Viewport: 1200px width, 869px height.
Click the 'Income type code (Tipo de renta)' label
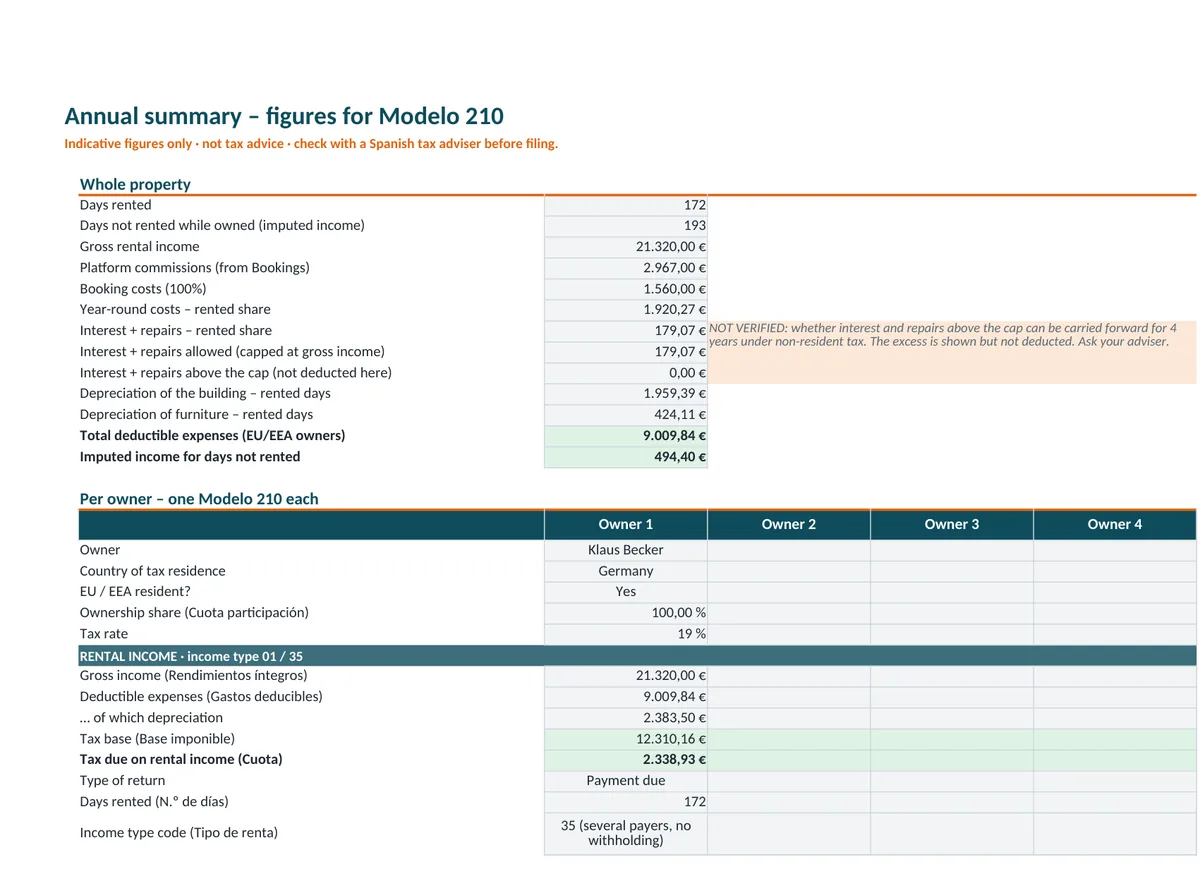coord(179,833)
